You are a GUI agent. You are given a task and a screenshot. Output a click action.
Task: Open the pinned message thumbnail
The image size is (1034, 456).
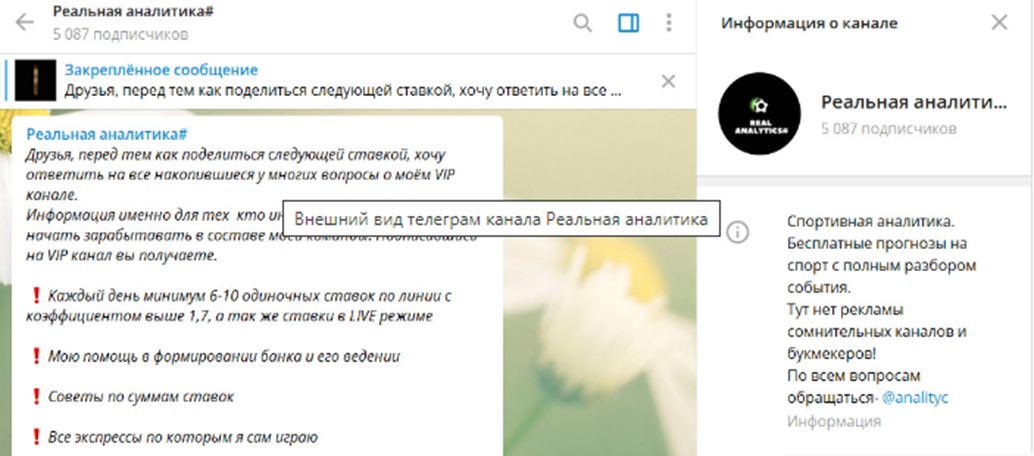(35, 80)
